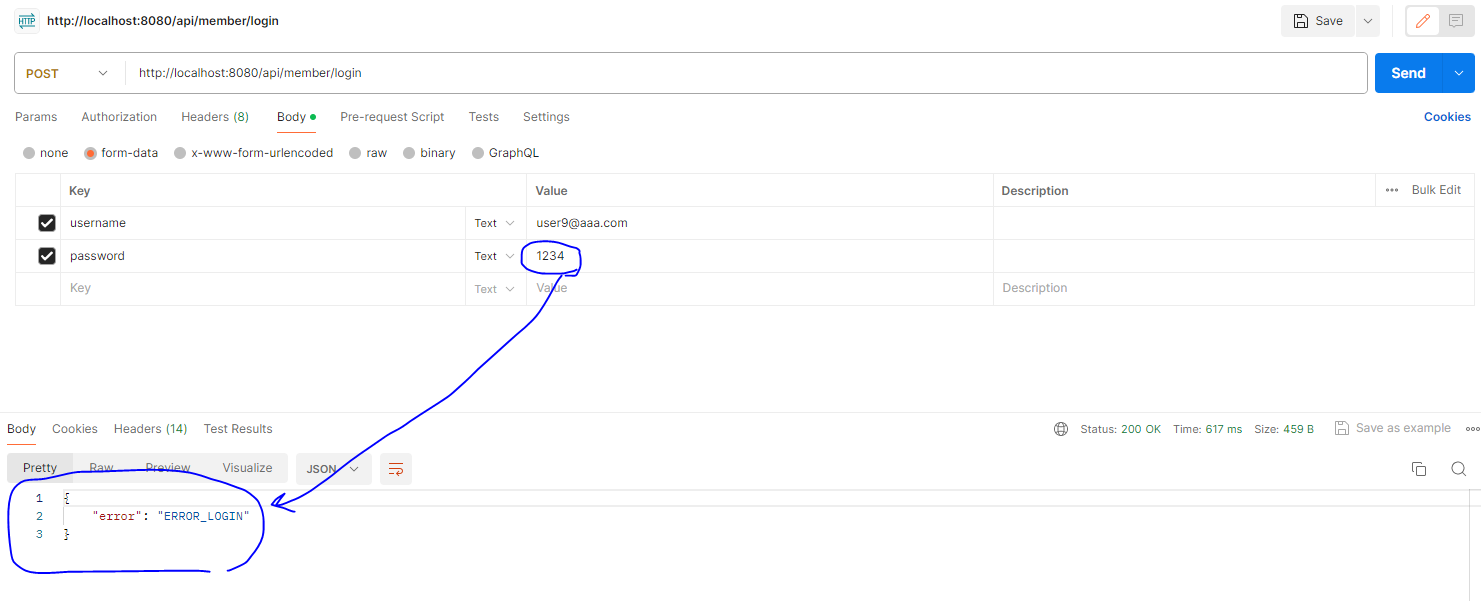Click the request URL input field
1481x601 pixels.
click(746, 73)
